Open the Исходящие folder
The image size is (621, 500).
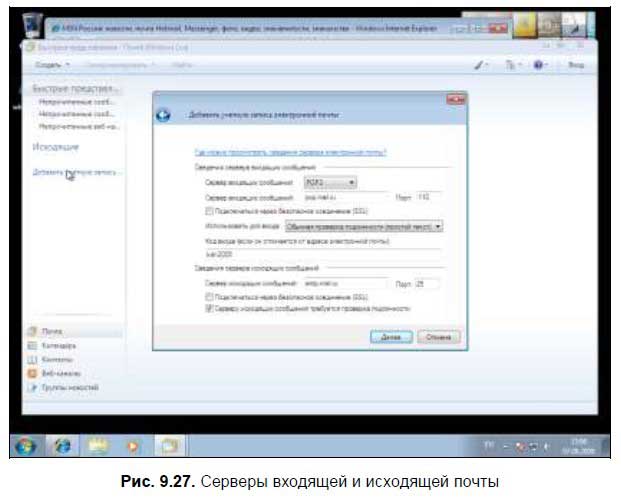coord(55,147)
